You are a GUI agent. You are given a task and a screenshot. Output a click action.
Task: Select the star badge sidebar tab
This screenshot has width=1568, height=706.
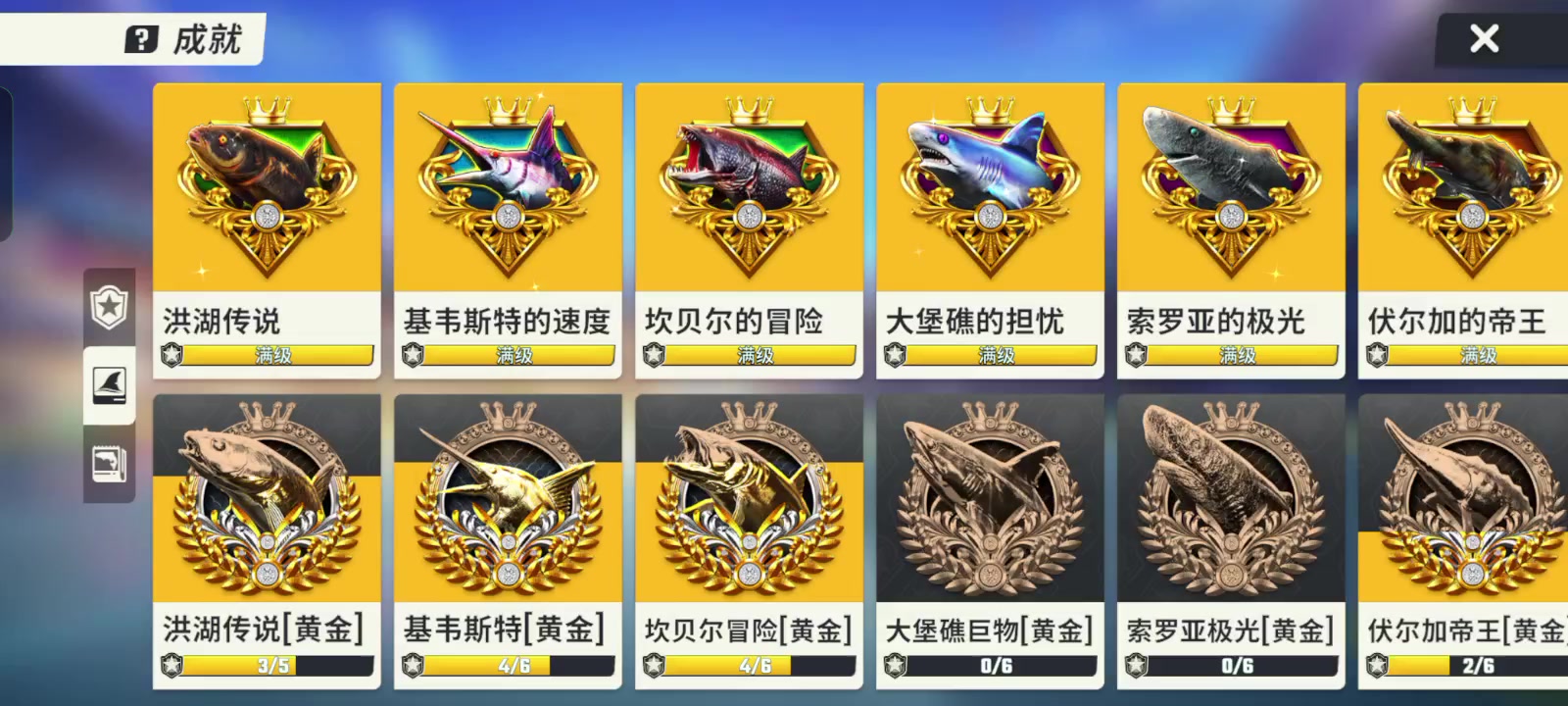point(109,308)
